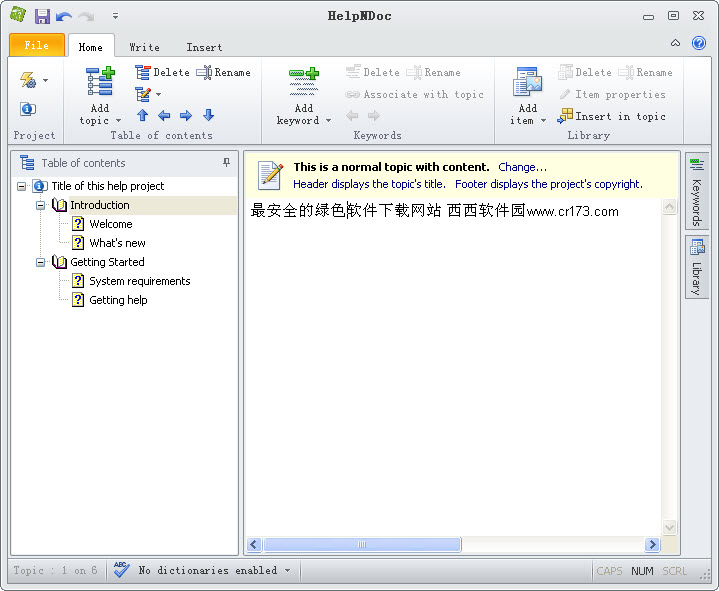Switch to the Home ribbon tab
Image resolution: width=719 pixels, height=591 pixels.
click(x=91, y=47)
